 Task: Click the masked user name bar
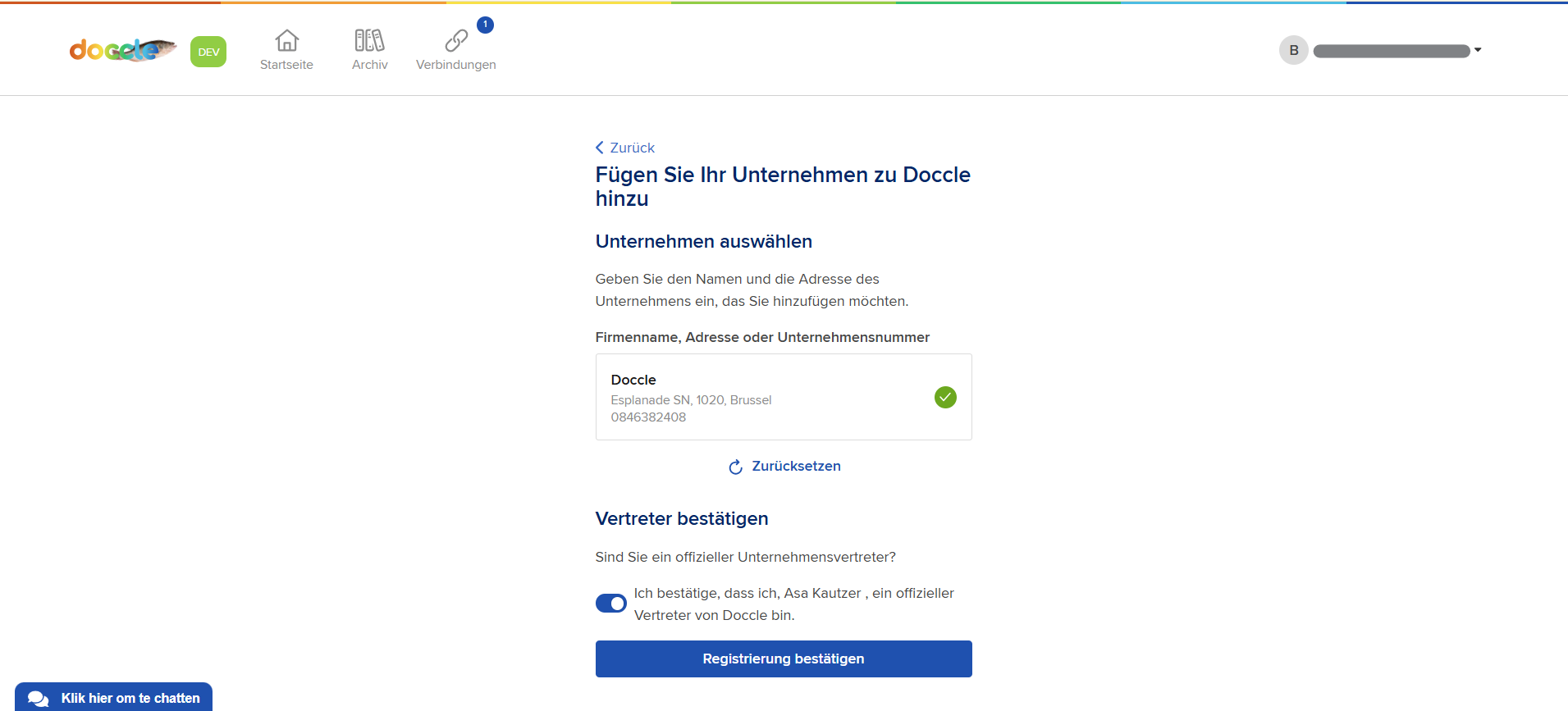(1392, 51)
